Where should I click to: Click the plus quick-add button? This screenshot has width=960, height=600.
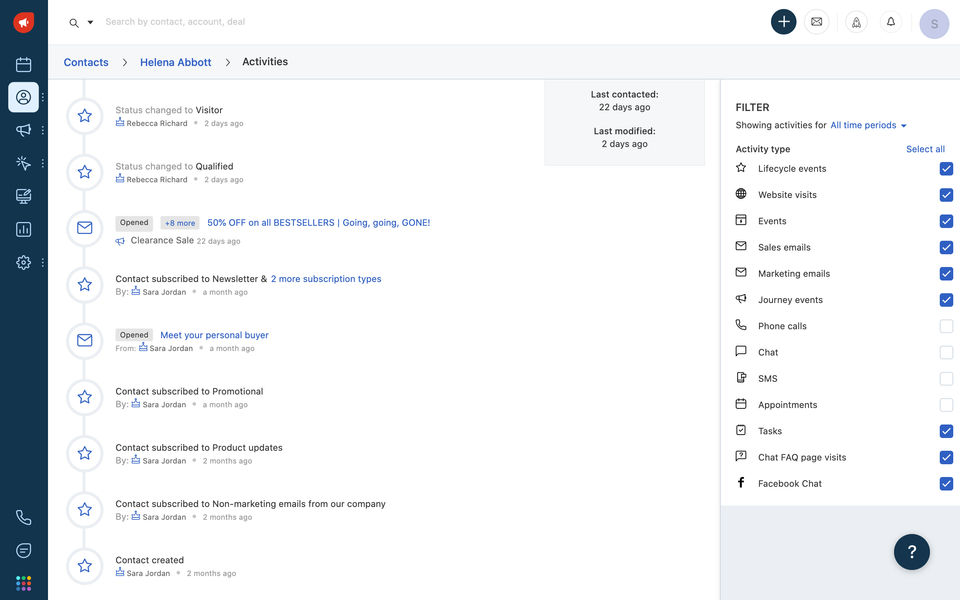coord(783,22)
